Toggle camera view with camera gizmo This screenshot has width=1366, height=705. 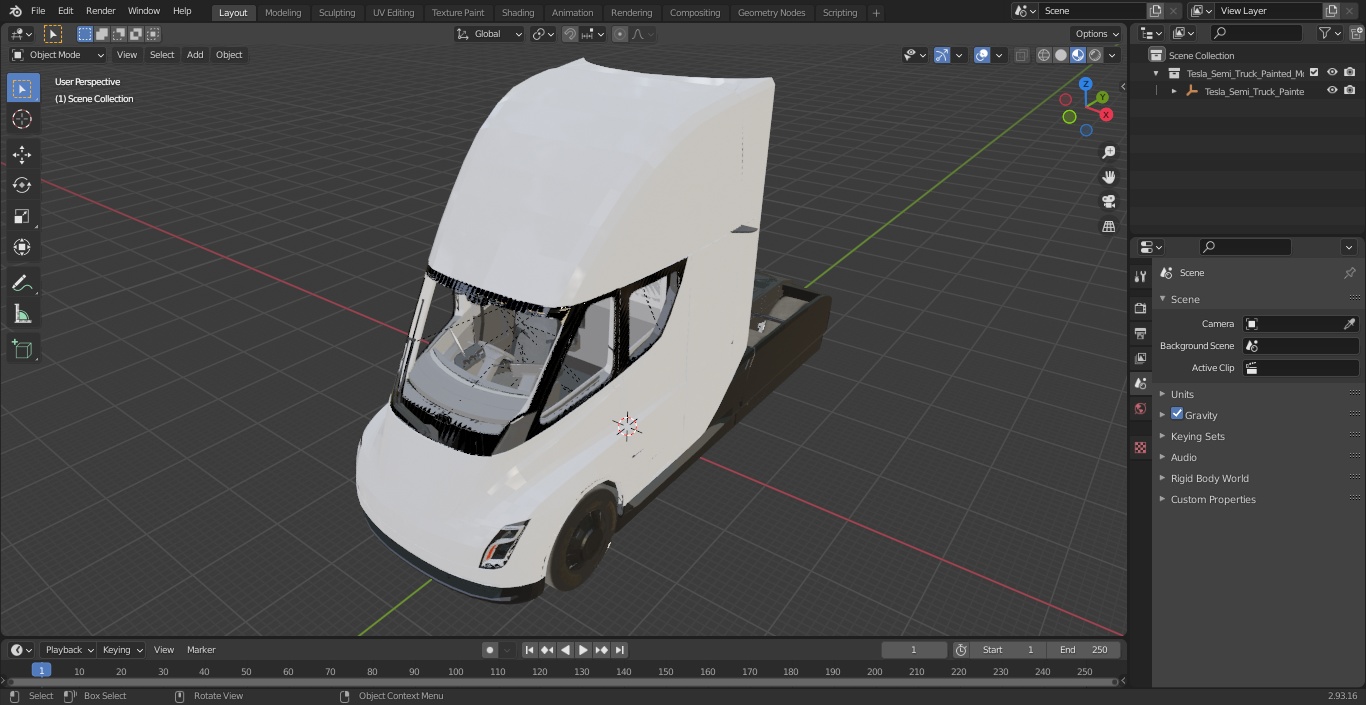[x=1109, y=202]
